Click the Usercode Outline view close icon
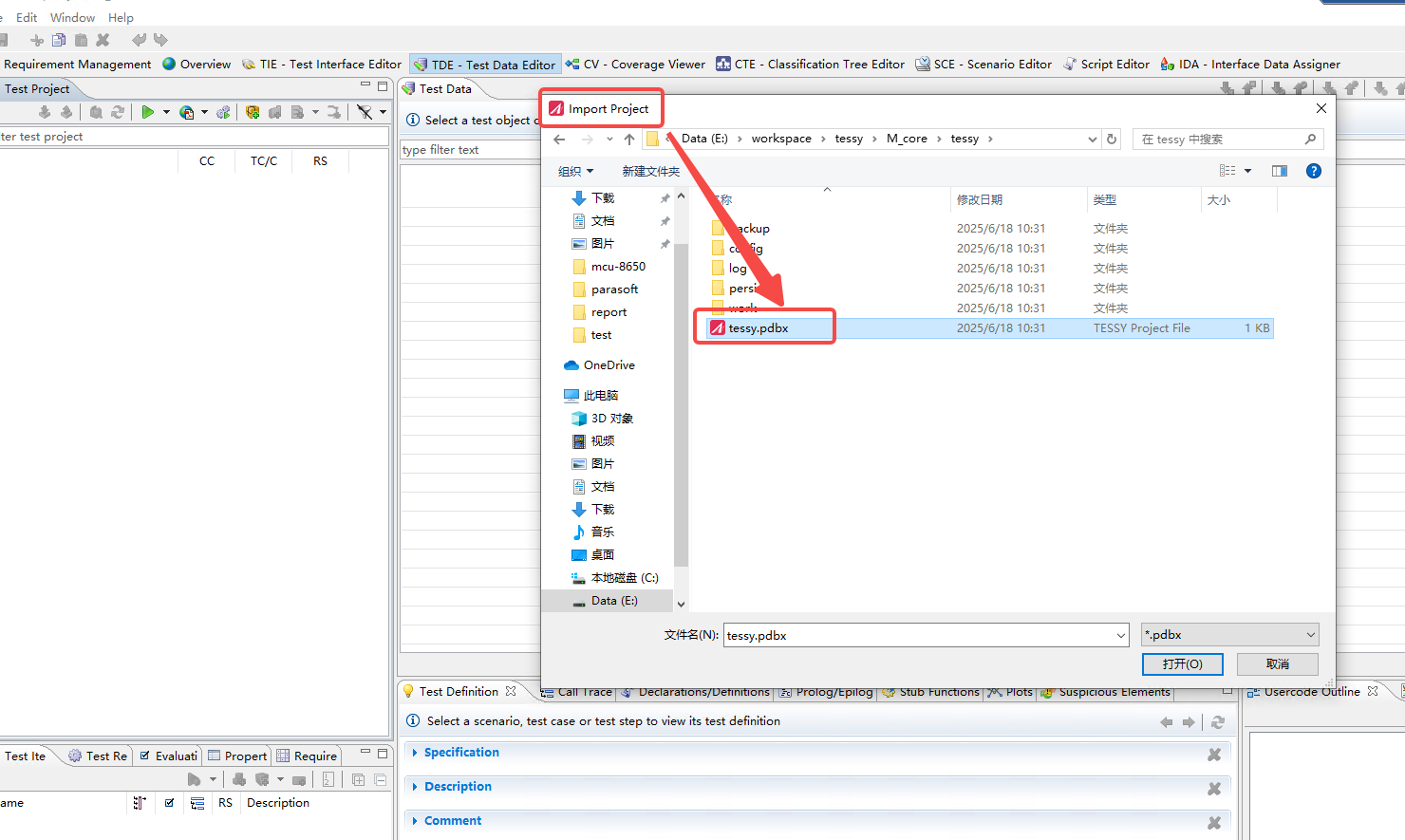Image resolution: width=1405 pixels, height=840 pixels. coord(1373,691)
